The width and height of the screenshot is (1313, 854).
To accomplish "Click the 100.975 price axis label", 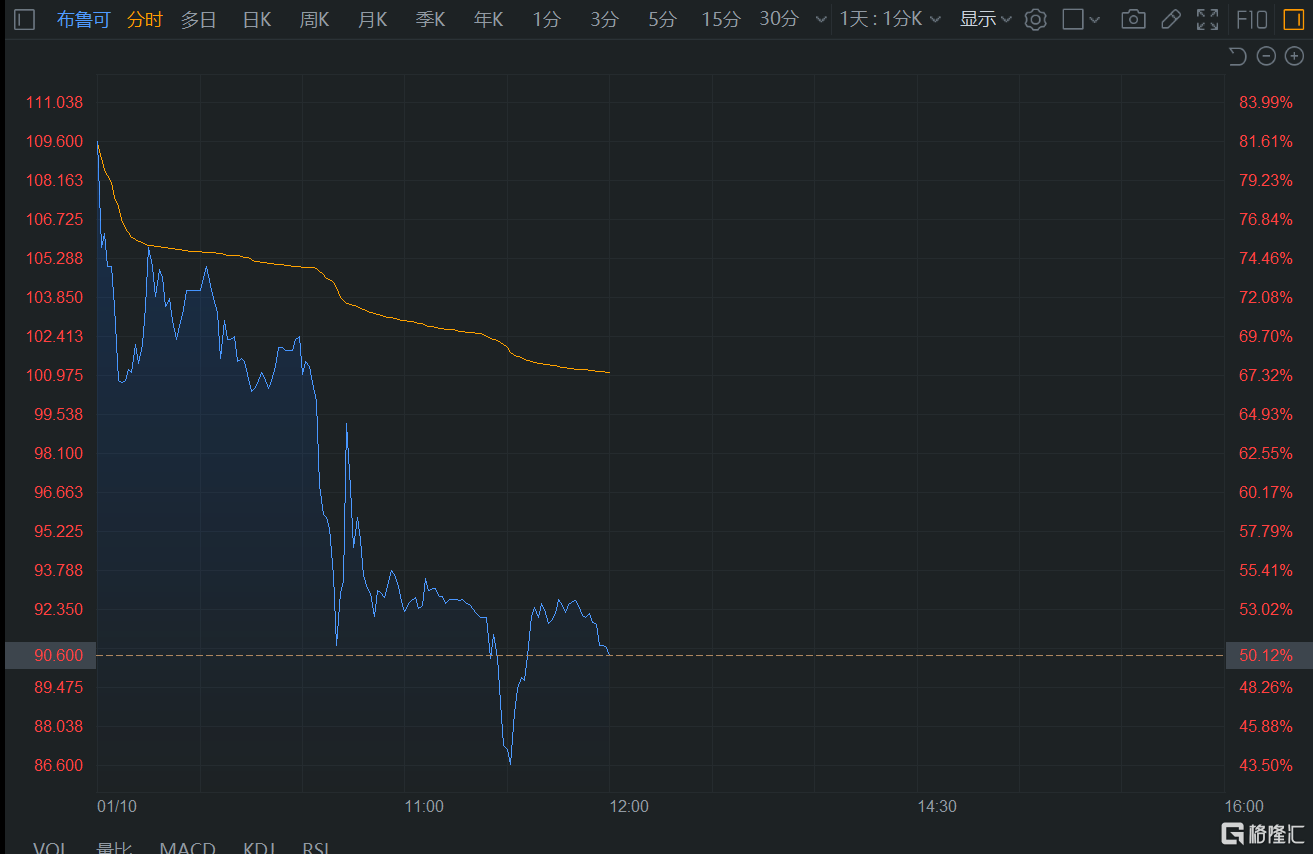I will (x=54, y=375).
